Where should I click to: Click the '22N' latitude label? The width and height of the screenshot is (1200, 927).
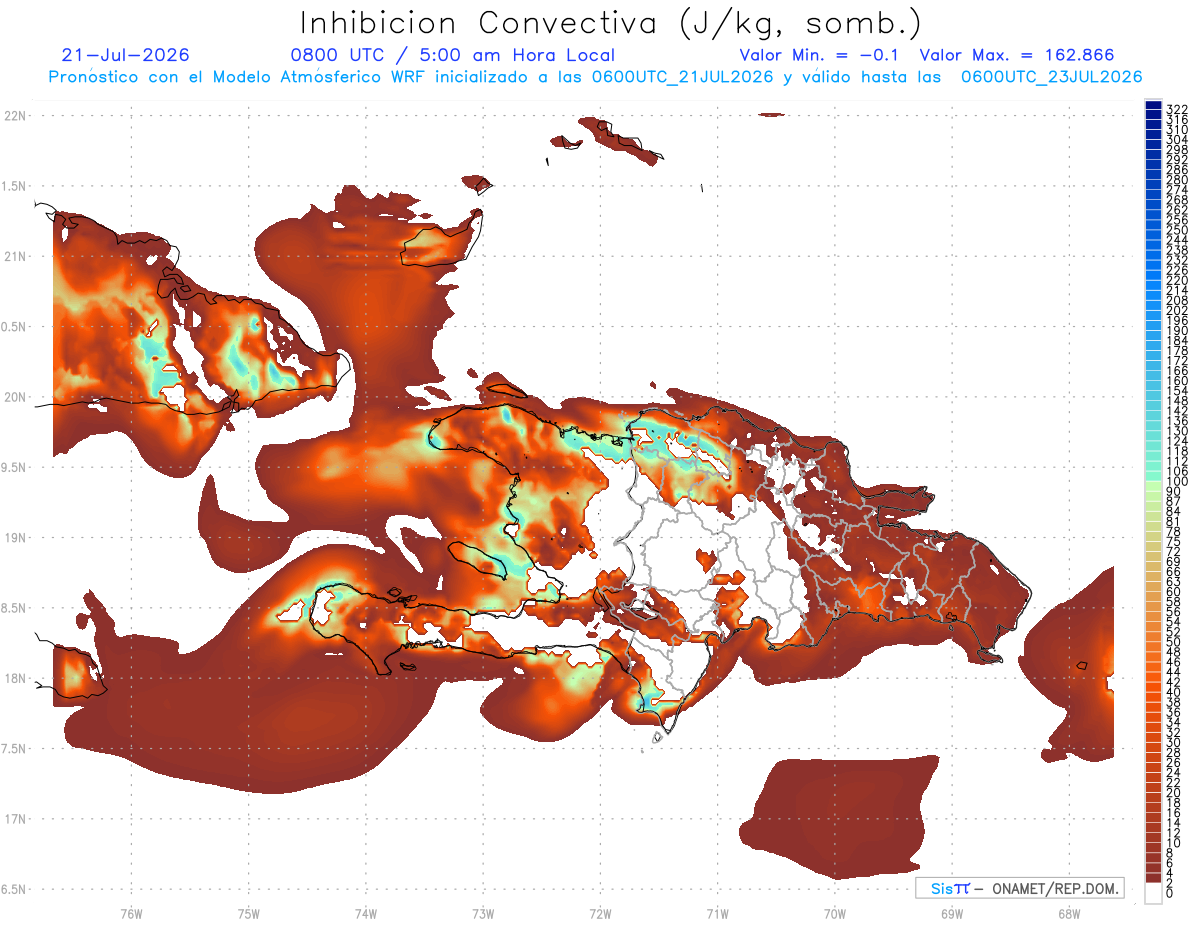point(15,115)
